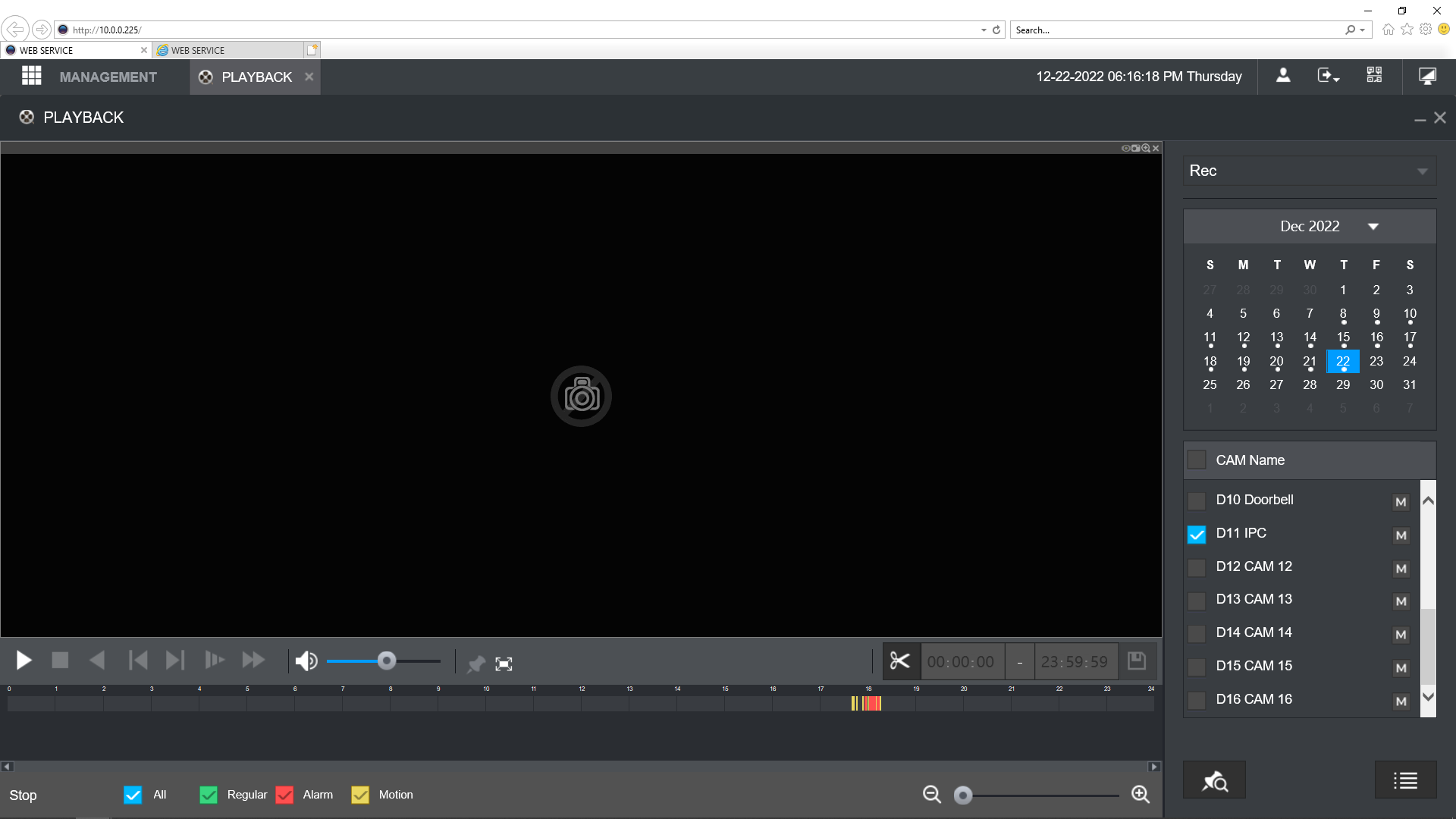
Task: Zoom out the timeline
Action: [932, 795]
